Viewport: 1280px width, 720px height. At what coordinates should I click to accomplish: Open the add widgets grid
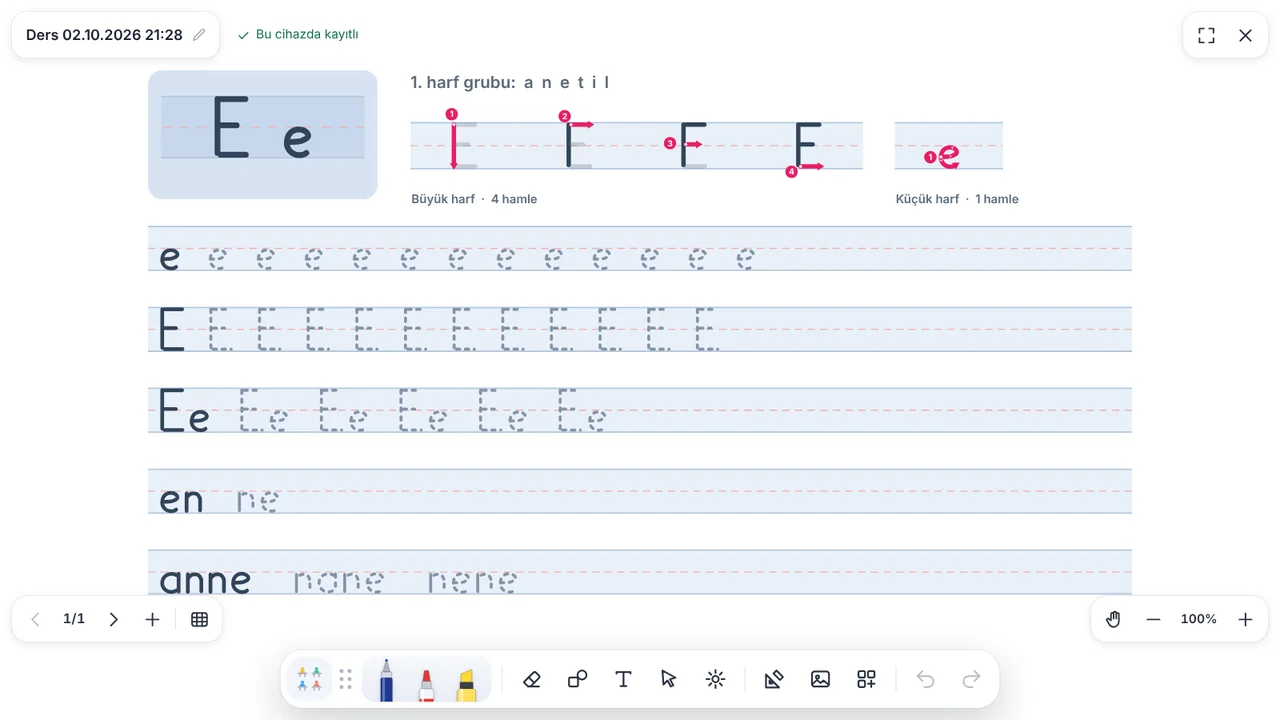click(x=866, y=680)
